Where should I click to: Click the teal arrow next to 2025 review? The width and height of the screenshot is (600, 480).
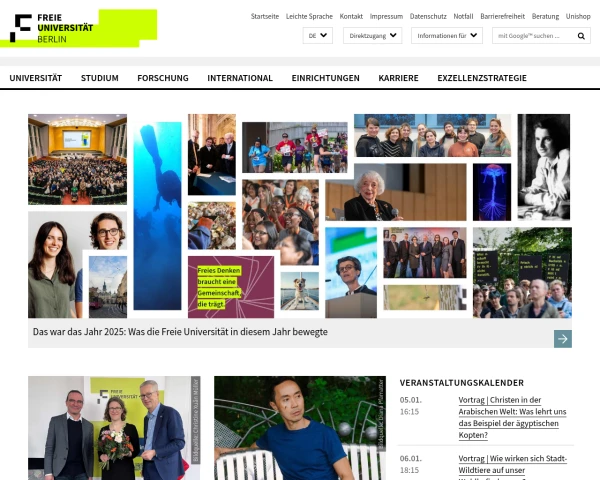tap(562, 339)
